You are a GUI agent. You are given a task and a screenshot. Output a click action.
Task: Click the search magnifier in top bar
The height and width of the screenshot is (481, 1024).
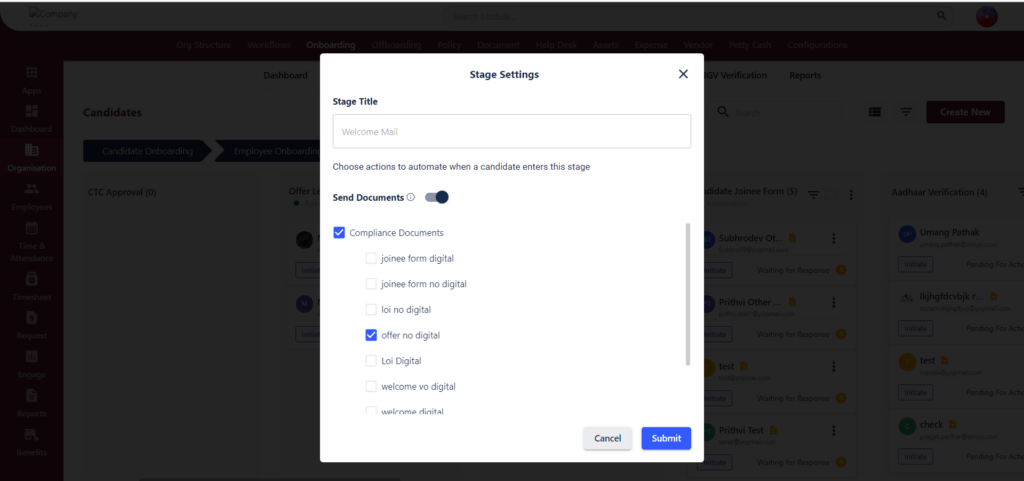tap(942, 16)
